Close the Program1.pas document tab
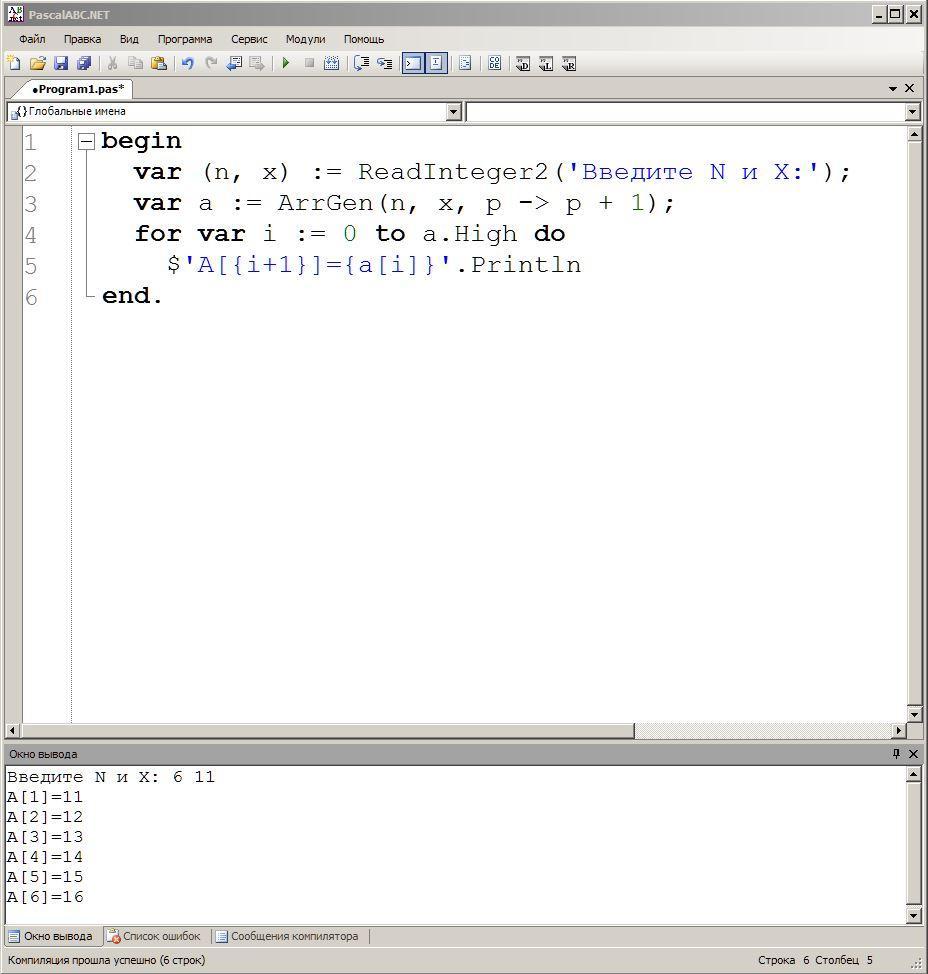The width and height of the screenshot is (928, 974). point(909,88)
